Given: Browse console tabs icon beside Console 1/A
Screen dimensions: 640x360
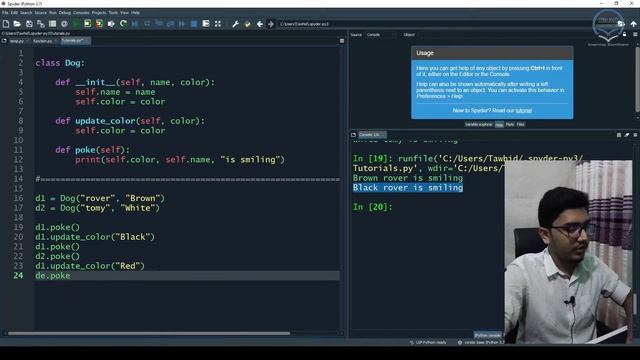Looking at the screenshot, I should 353,135.
